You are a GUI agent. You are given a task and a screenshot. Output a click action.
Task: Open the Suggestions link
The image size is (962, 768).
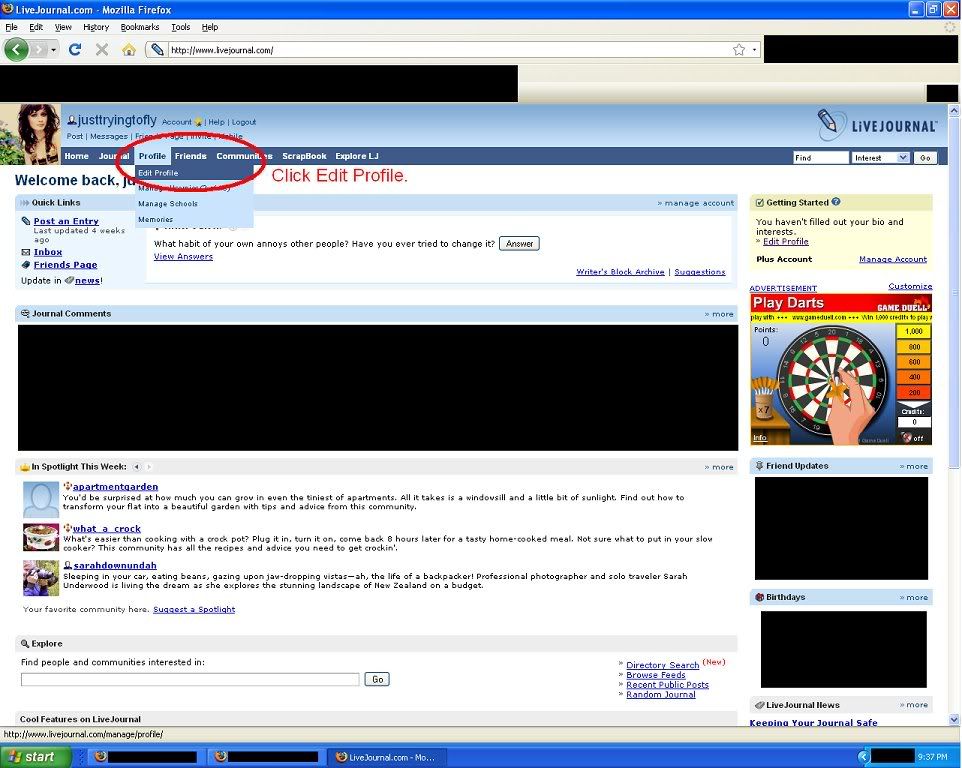[x=700, y=272]
